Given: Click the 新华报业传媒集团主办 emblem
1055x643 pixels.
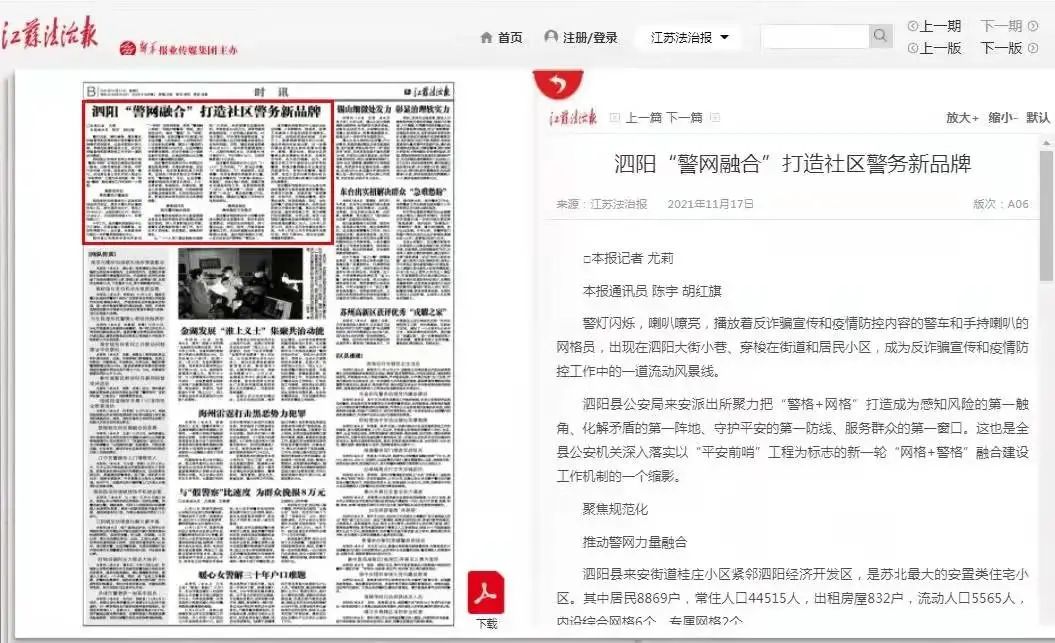Looking at the screenshot, I should (x=178, y=48).
